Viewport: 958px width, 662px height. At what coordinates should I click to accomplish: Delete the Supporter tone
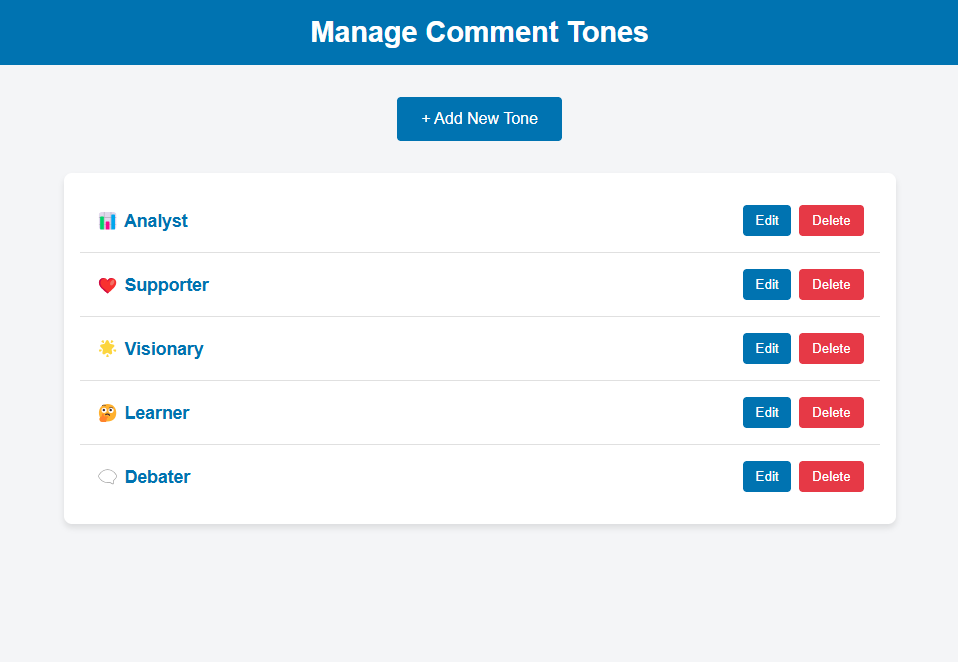pos(831,285)
